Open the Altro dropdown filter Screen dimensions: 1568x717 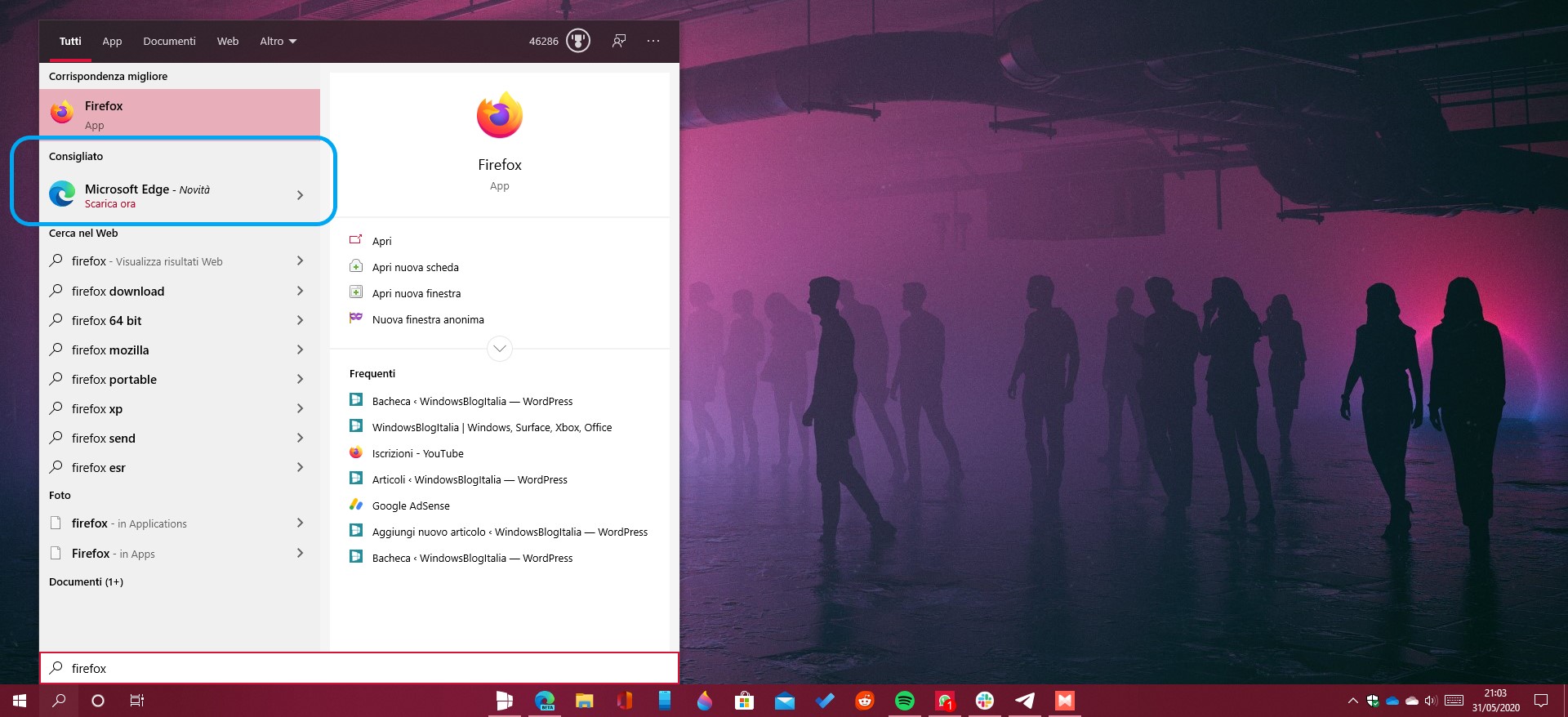coord(278,41)
